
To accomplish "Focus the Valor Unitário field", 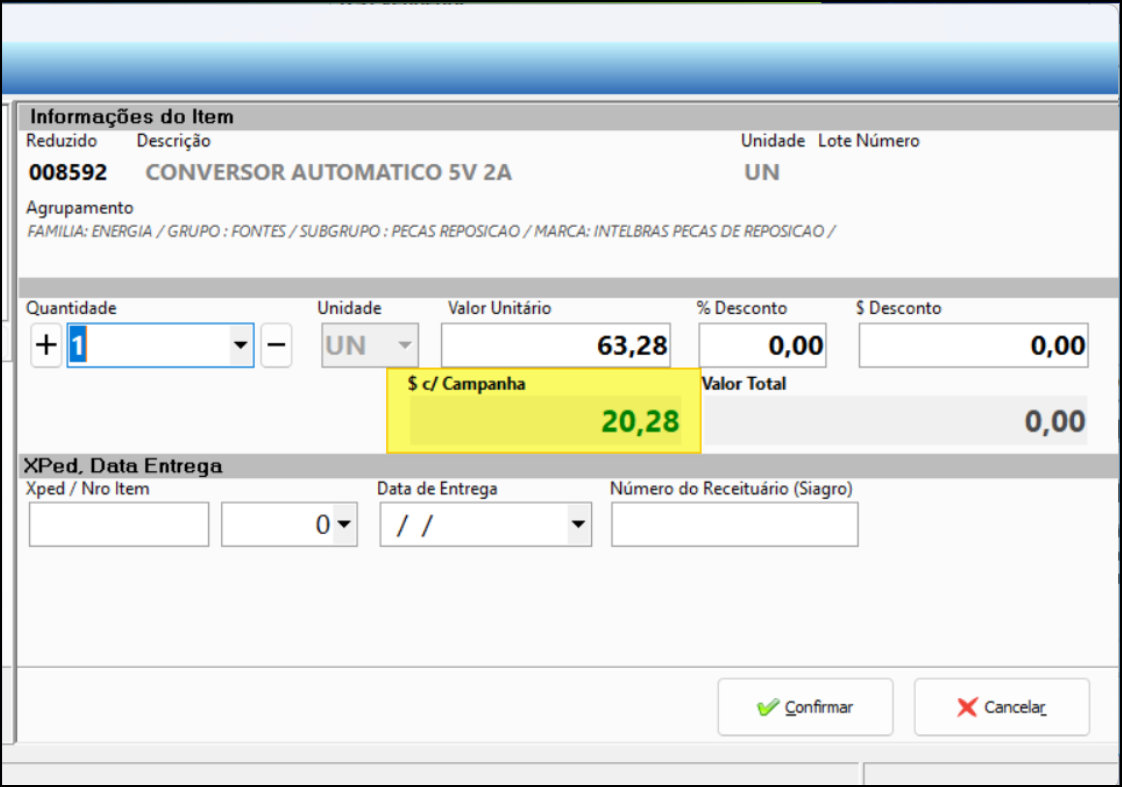I will [x=556, y=346].
